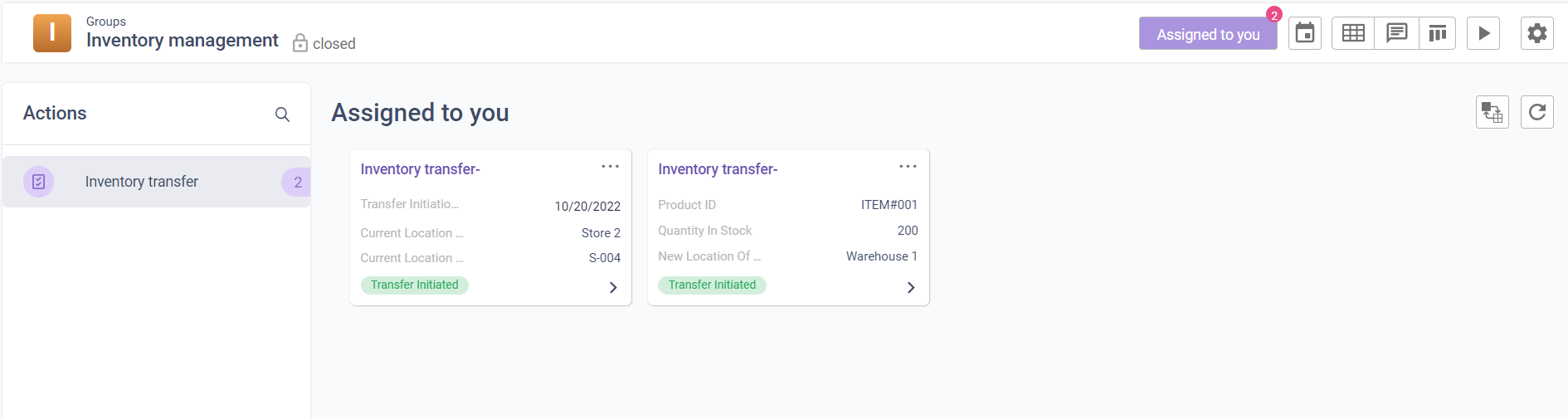Click the Assigned to you button
Screen dimensions: 1568x419
click(x=1207, y=34)
